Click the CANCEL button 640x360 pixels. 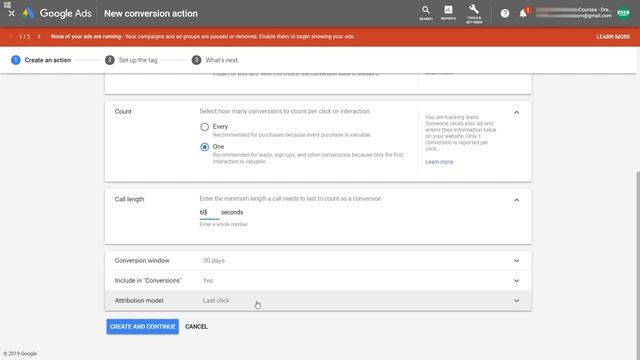[196, 327]
